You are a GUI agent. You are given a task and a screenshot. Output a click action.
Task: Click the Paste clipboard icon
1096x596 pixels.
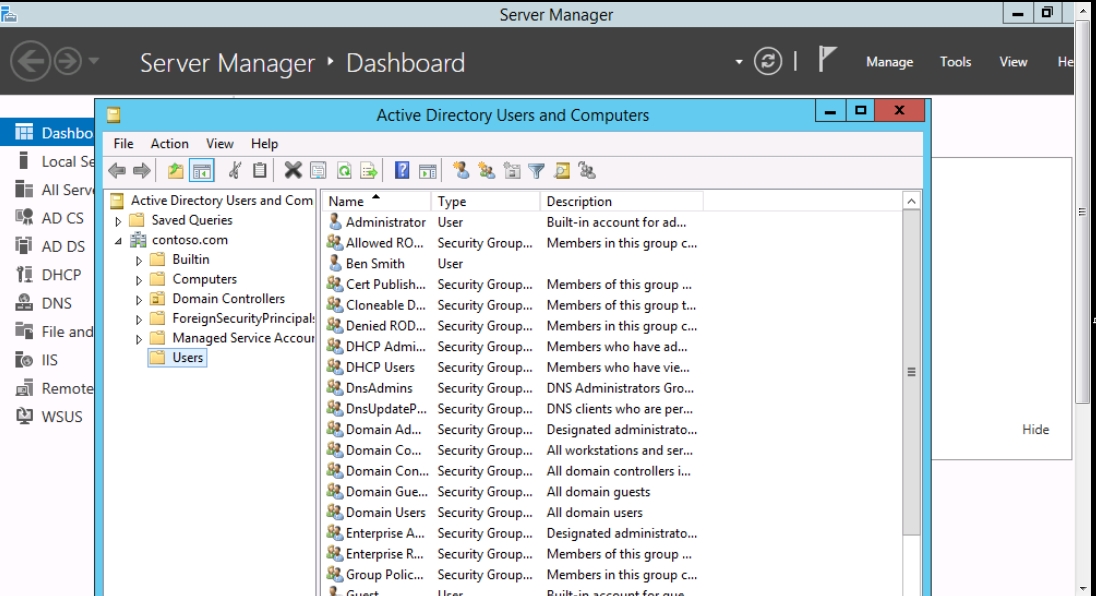point(260,170)
